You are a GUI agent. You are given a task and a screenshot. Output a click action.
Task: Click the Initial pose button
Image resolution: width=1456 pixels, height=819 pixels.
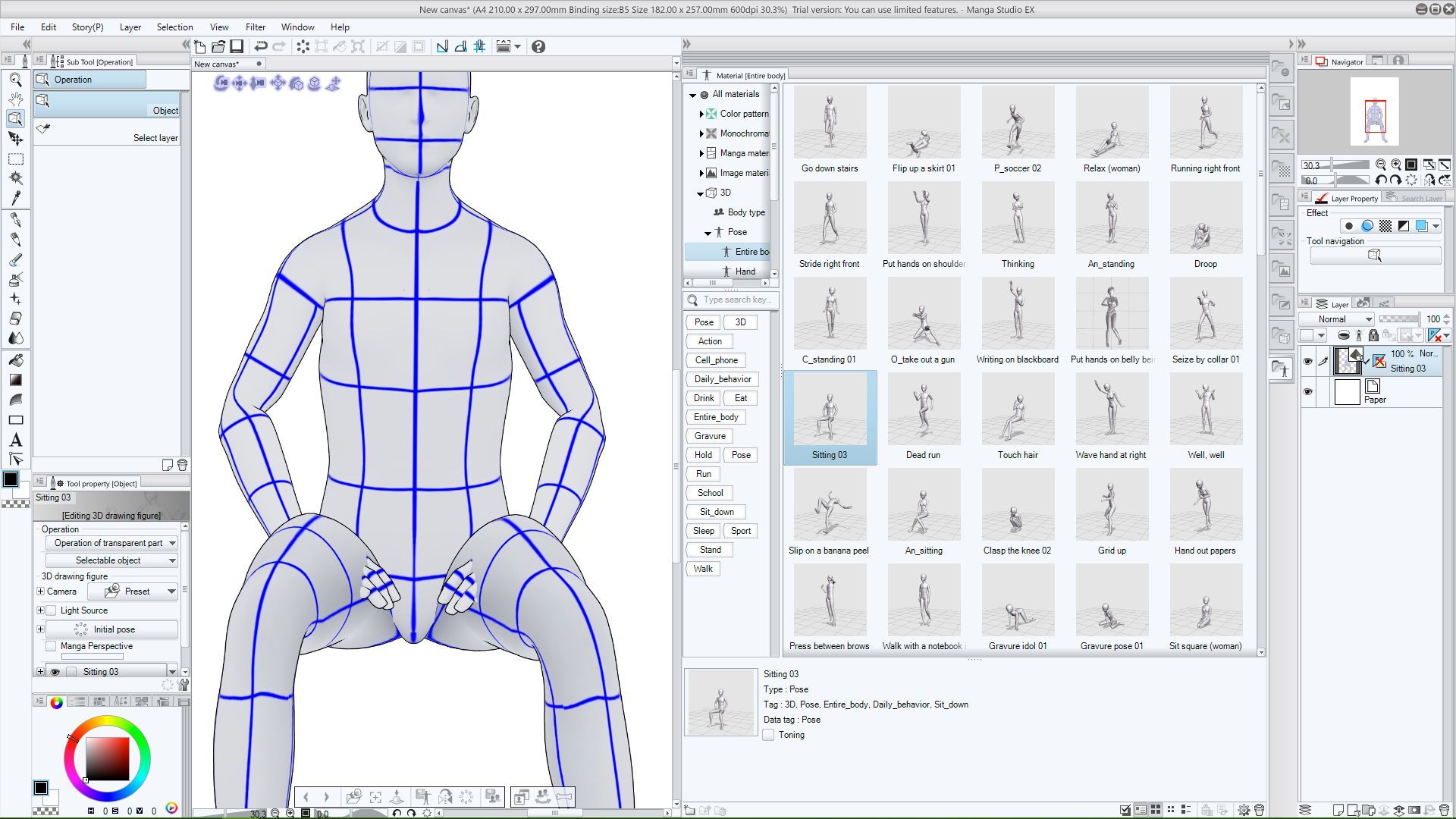113,628
